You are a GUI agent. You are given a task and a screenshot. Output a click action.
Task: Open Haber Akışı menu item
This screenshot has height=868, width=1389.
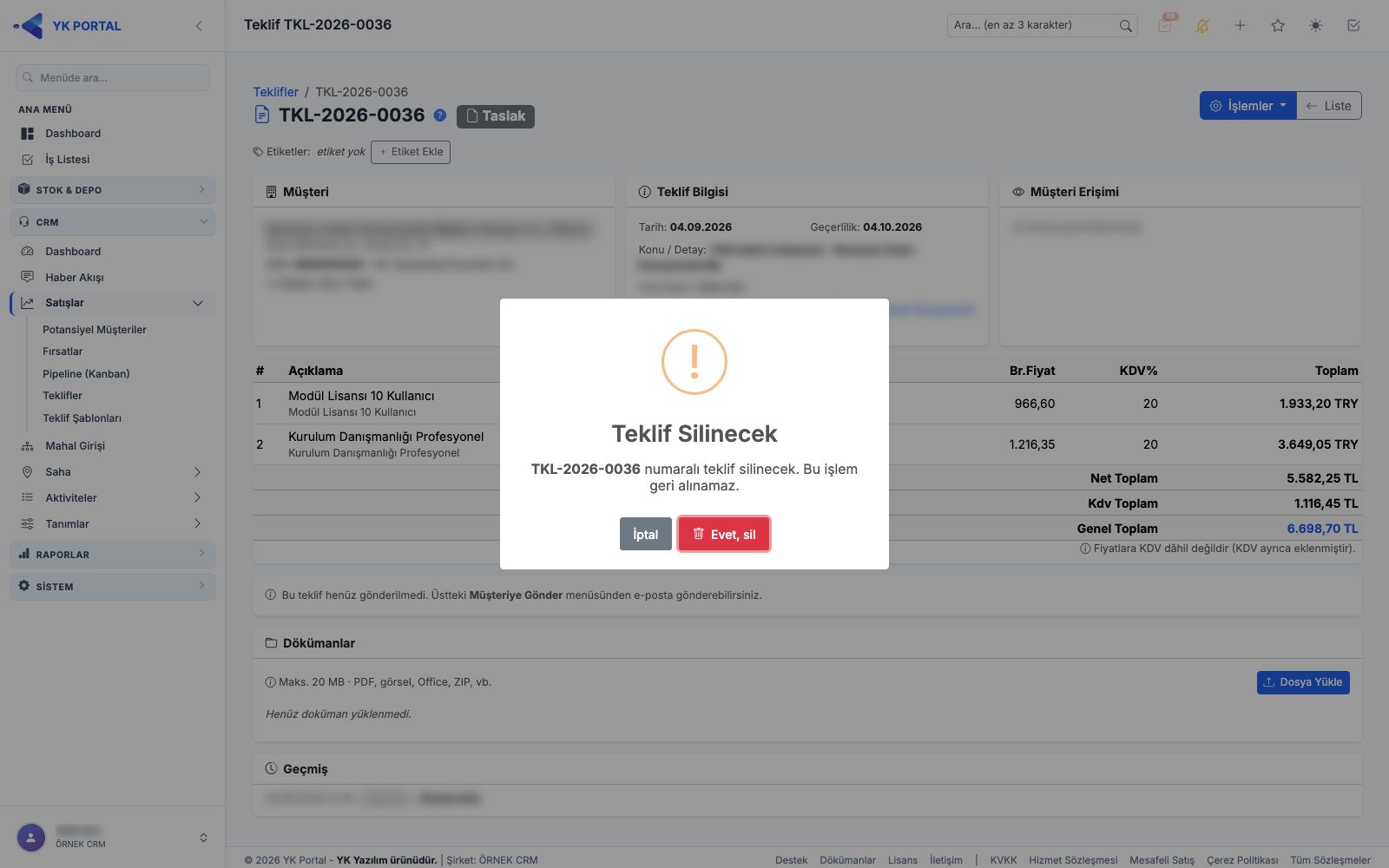[x=75, y=278]
